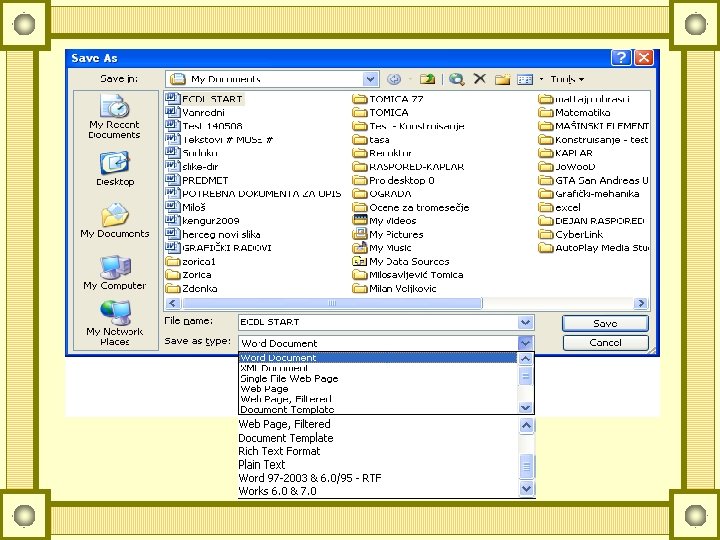This screenshot has height=540, width=720.
Task: Choose Single File Web Page type
Action: (378, 378)
